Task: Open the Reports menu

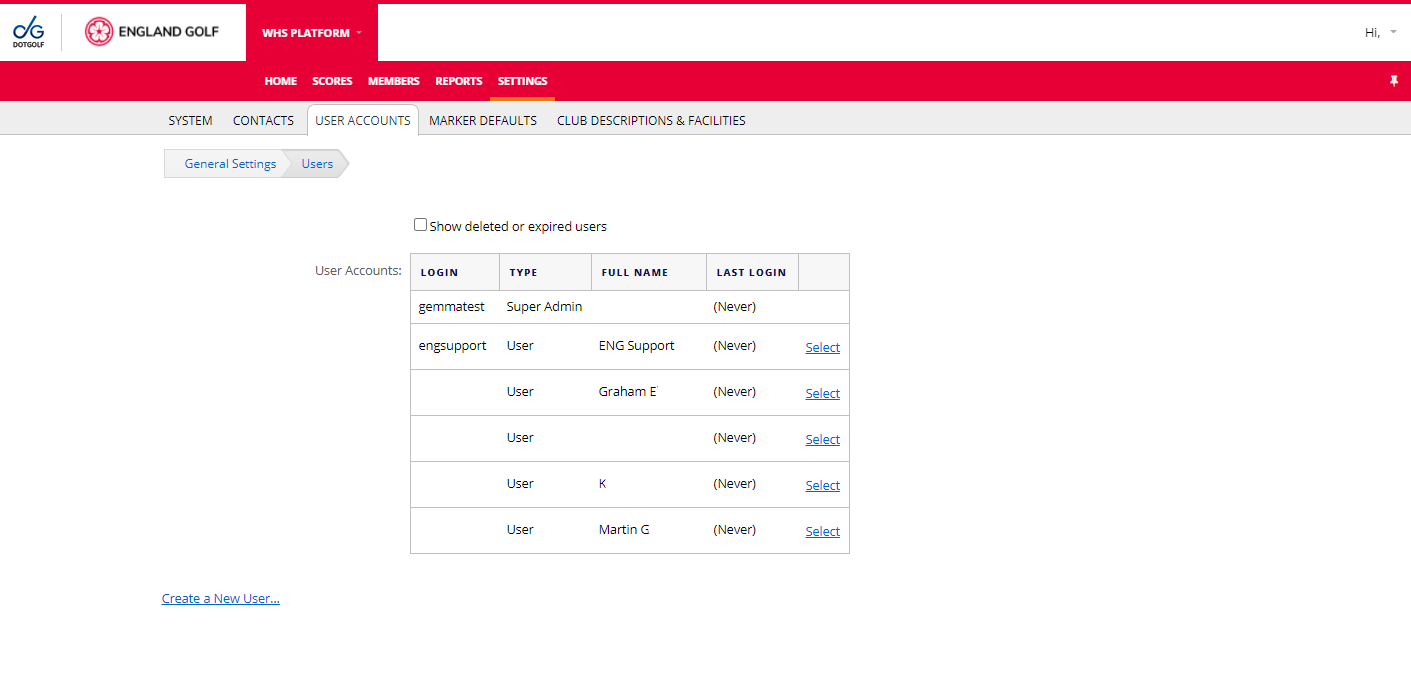Action: click(459, 81)
